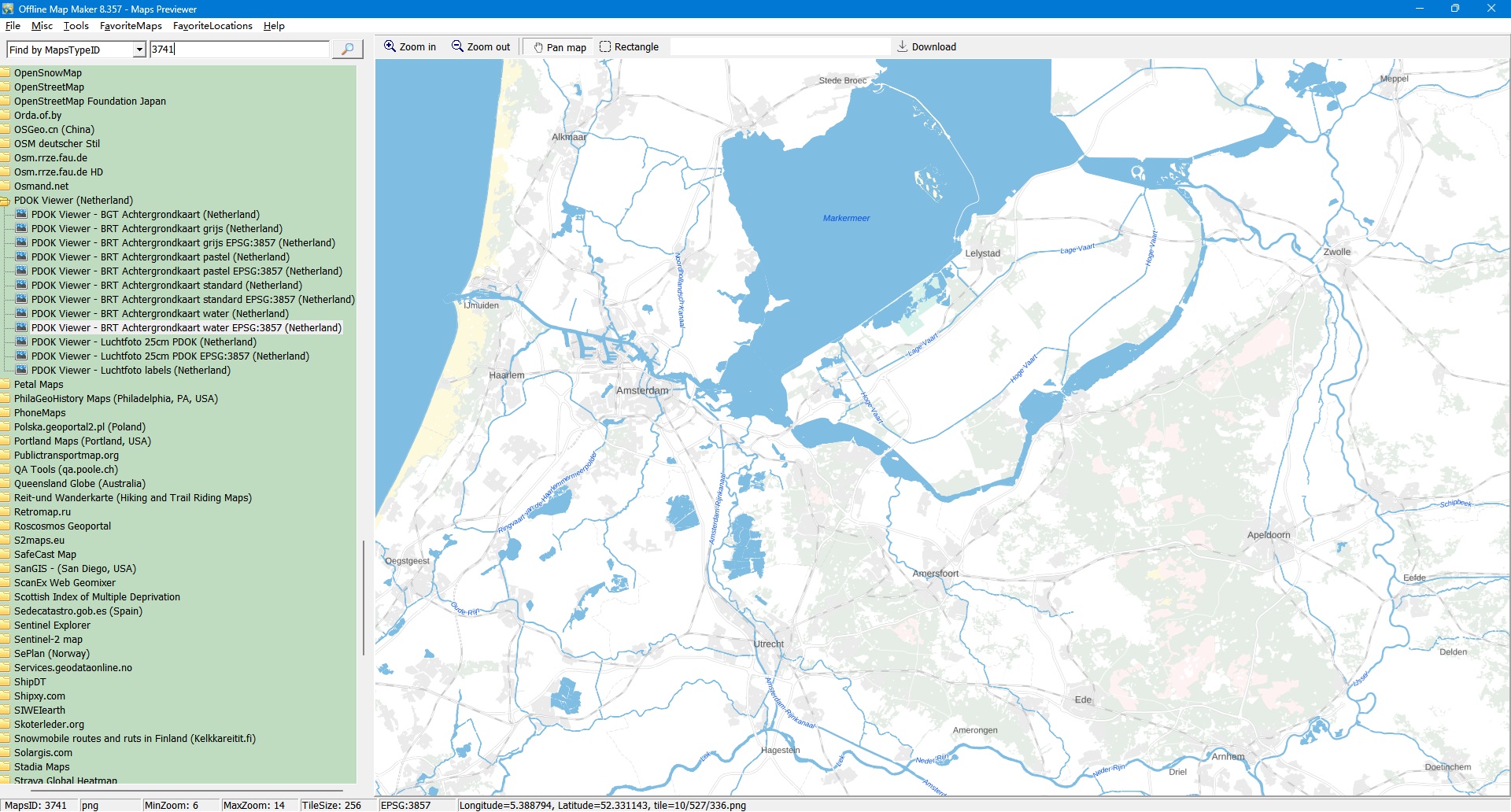Select the Pan map hand tool
The image size is (1511, 812).
[560, 47]
